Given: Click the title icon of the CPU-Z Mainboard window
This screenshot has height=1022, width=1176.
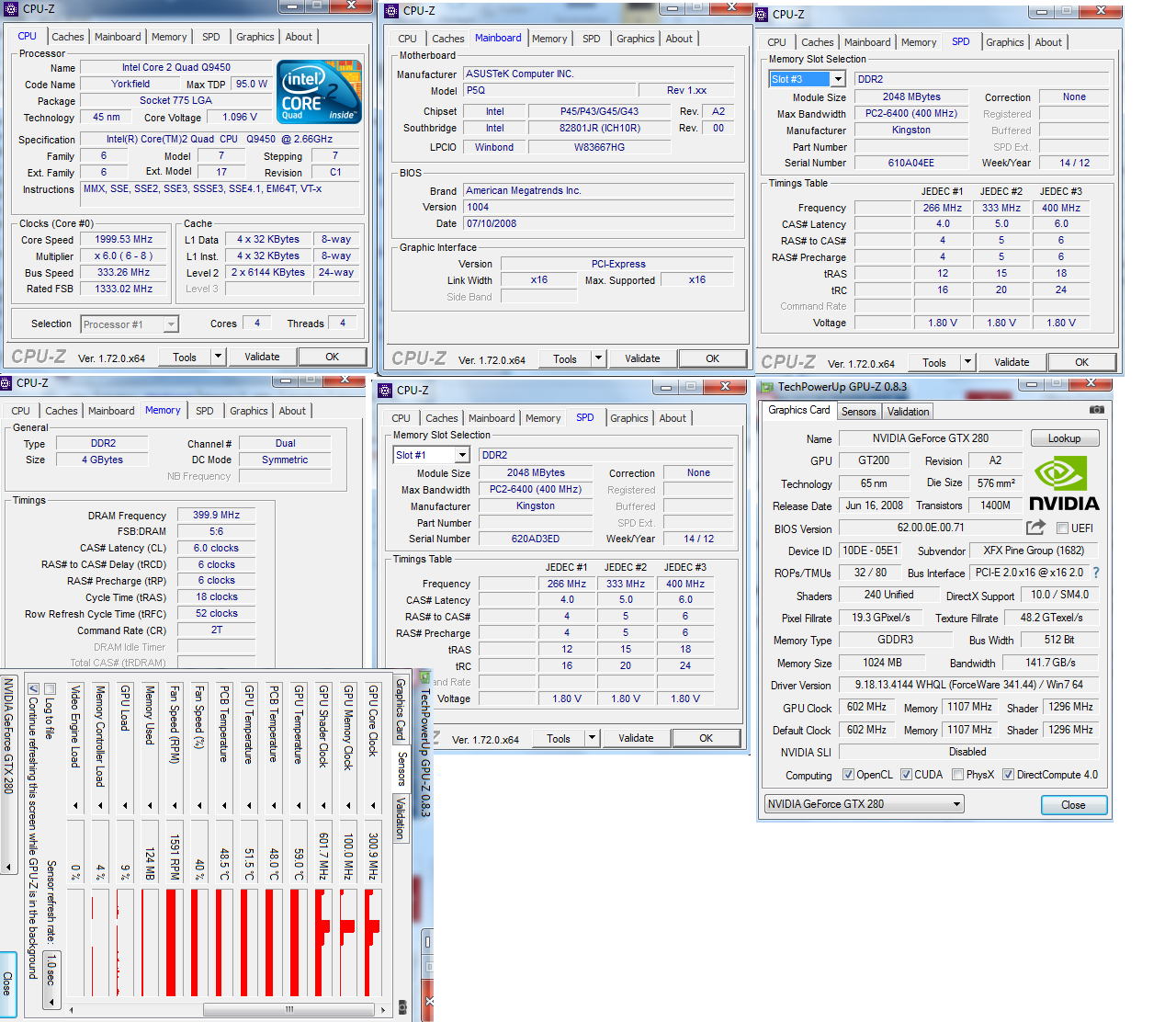Looking at the screenshot, I should click(391, 11).
